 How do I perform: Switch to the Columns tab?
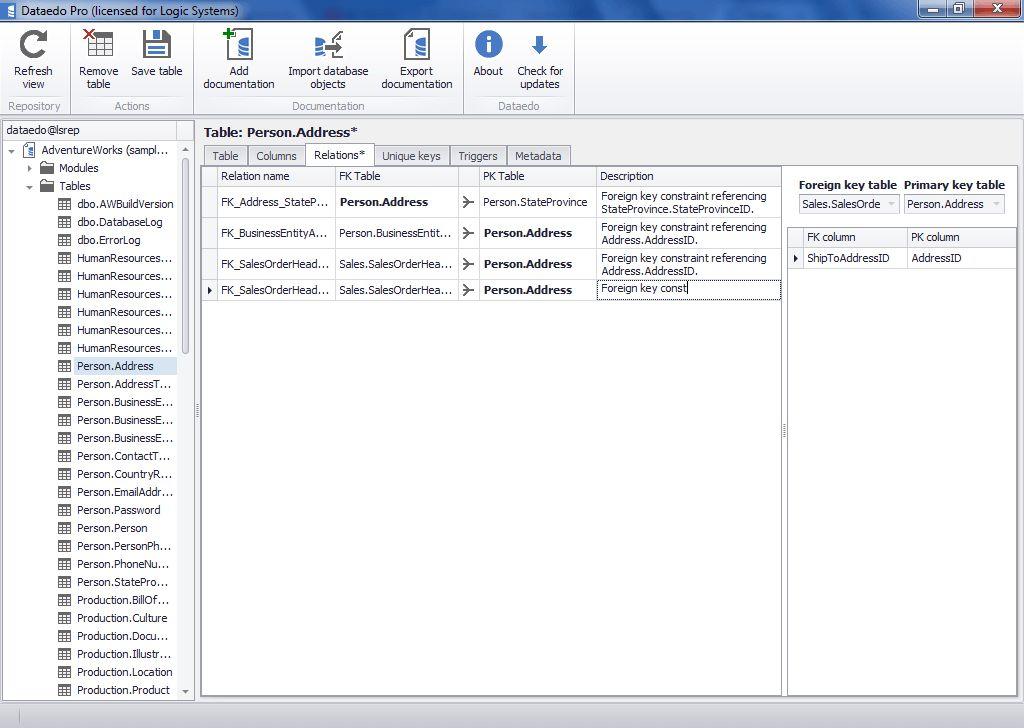276,156
